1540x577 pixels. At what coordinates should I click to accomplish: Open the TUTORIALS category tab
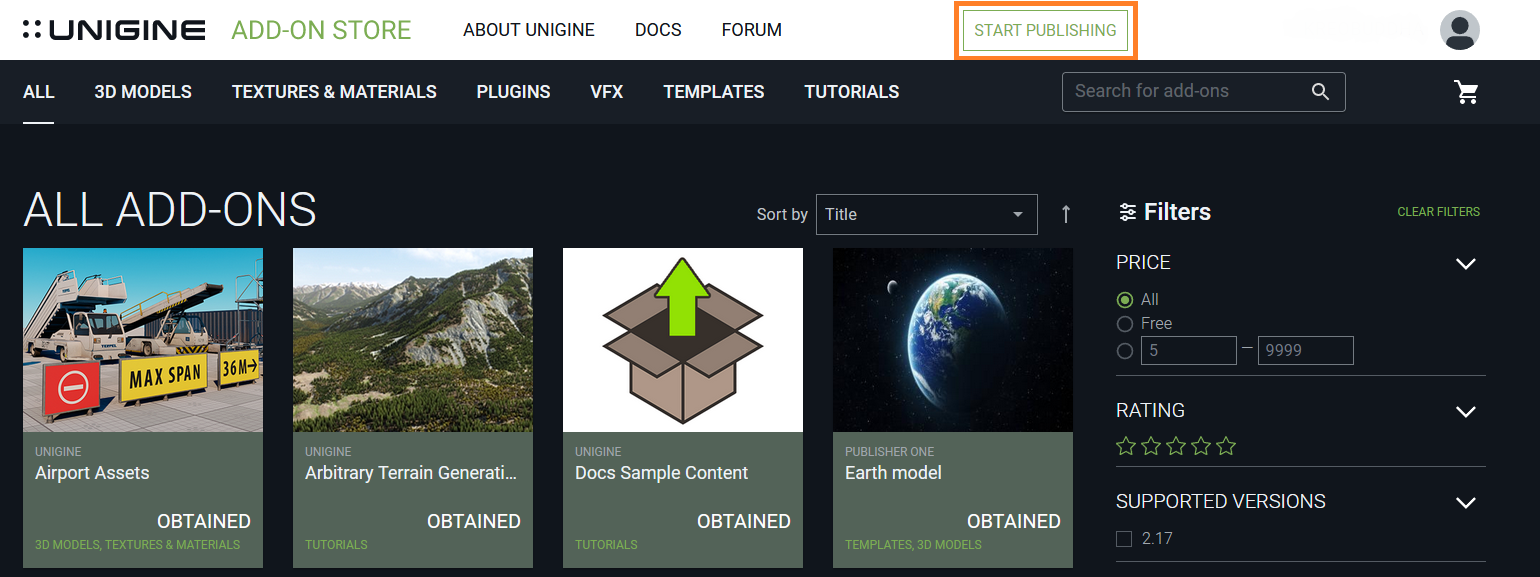click(852, 92)
